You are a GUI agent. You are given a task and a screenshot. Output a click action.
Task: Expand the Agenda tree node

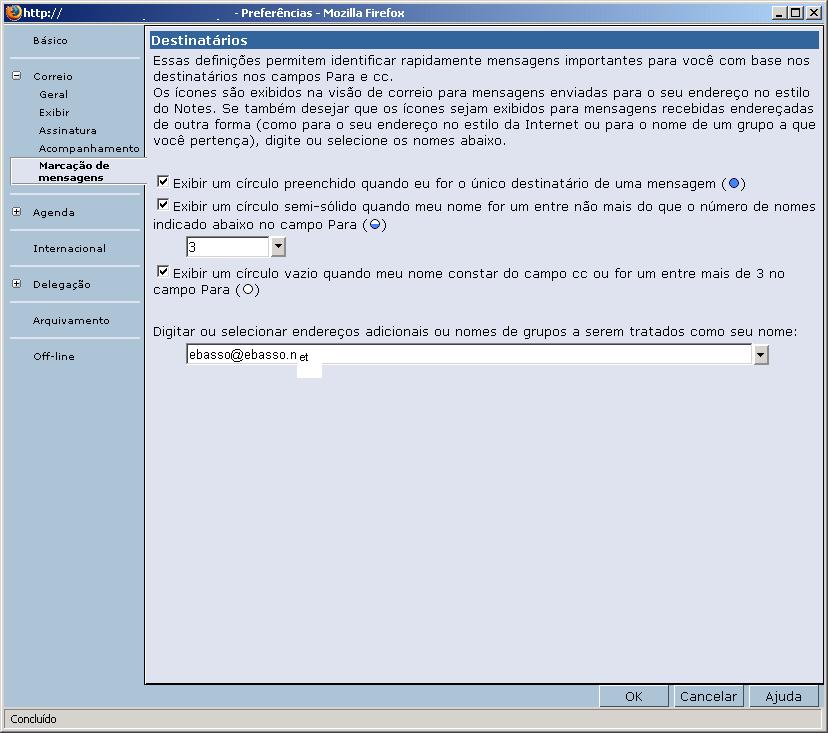(x=17, y=212)
